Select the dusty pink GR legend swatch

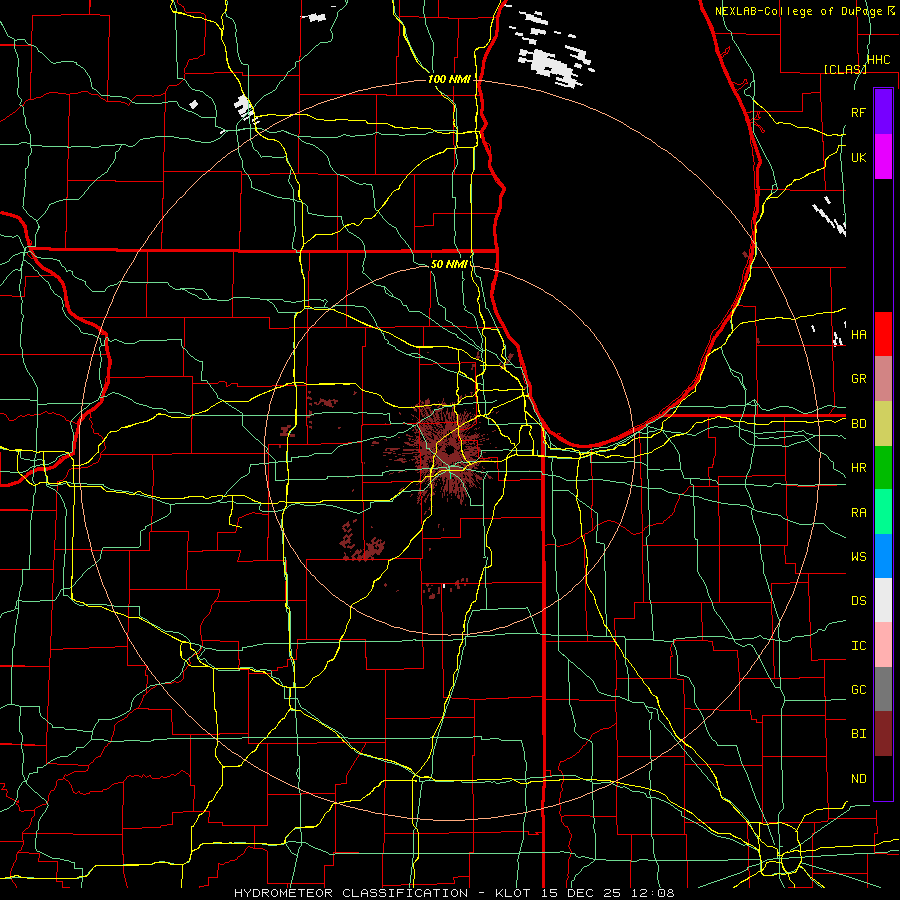click(x=883, y=379)
